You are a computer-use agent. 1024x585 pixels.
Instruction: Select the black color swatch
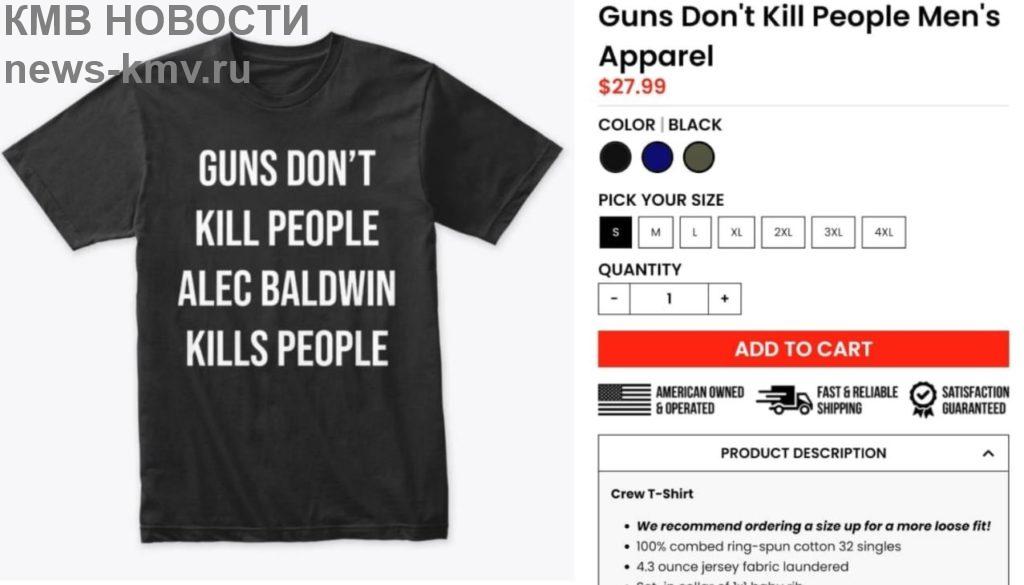click(615, 157)
